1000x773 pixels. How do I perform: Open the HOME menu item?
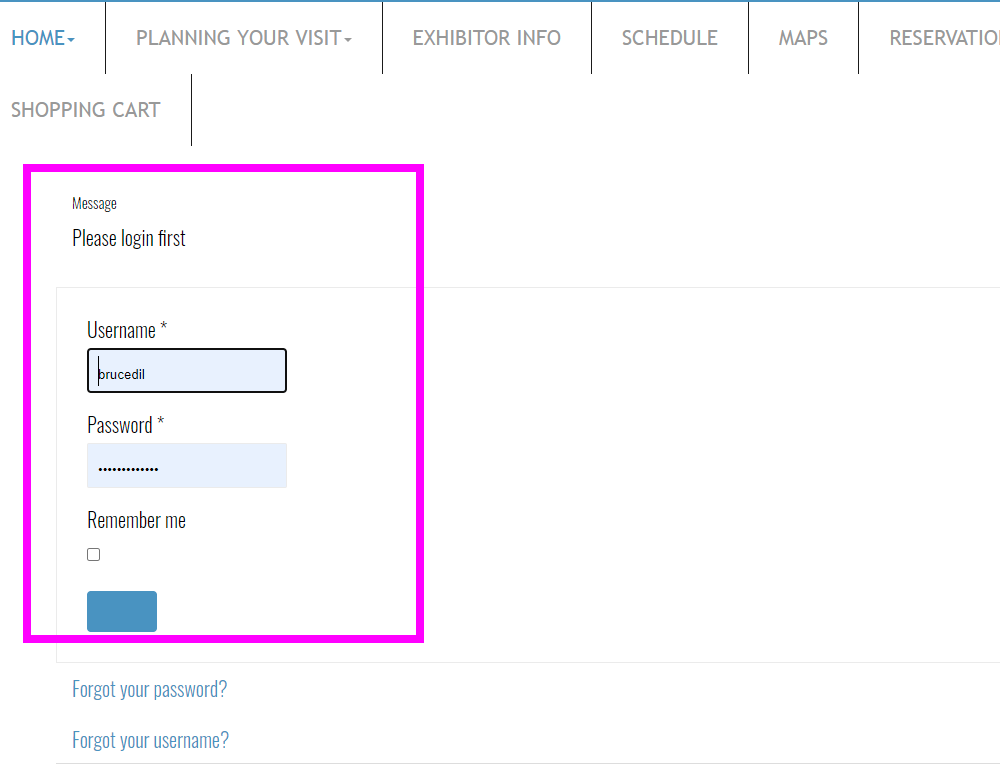click(38, 38)
